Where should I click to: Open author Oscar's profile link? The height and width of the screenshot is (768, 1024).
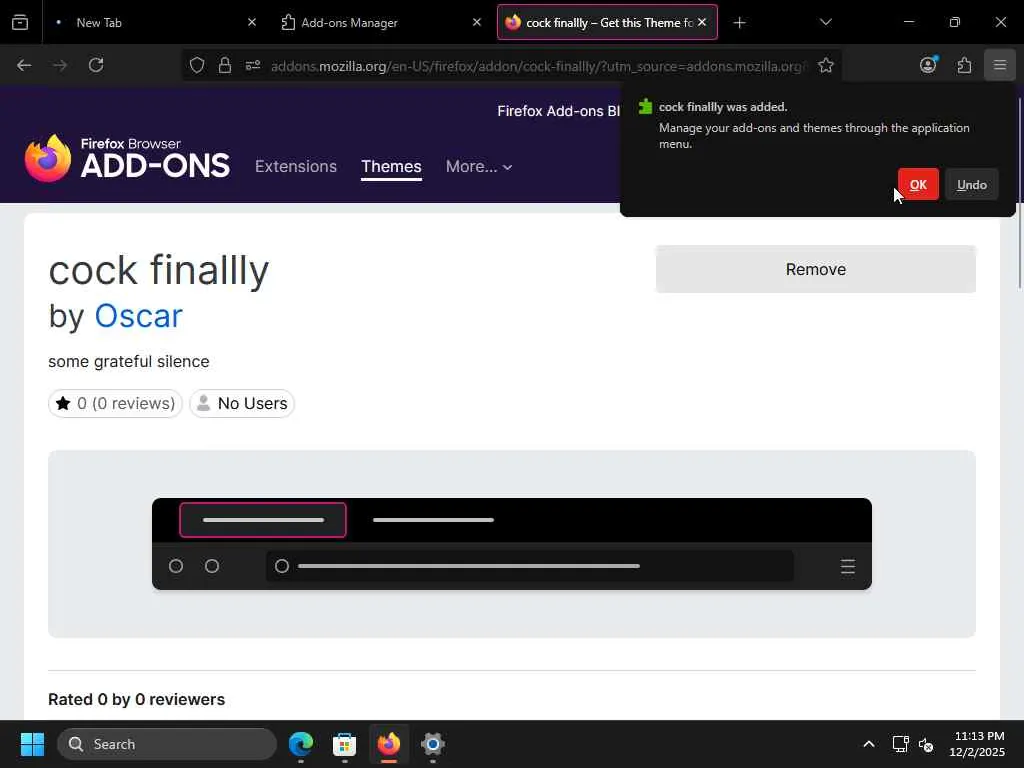(138, 316)
